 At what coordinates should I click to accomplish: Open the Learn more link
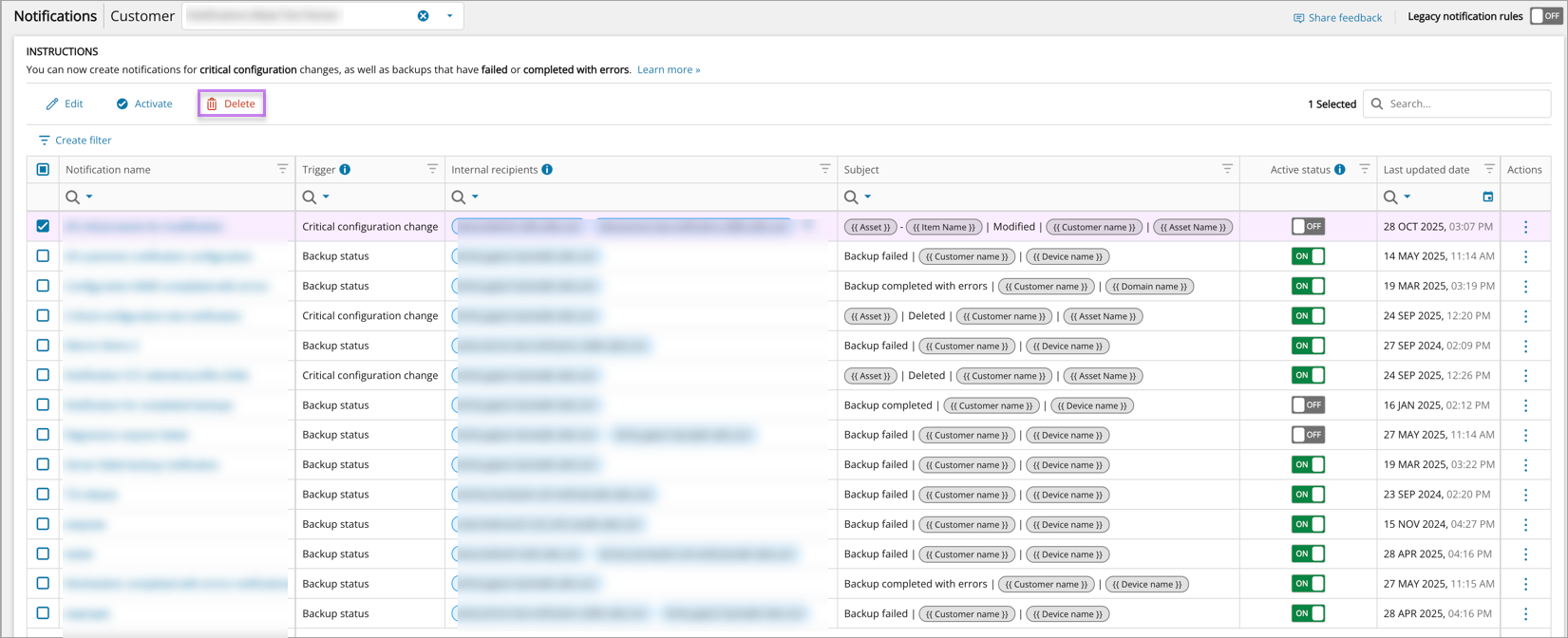tap(668, 69)
